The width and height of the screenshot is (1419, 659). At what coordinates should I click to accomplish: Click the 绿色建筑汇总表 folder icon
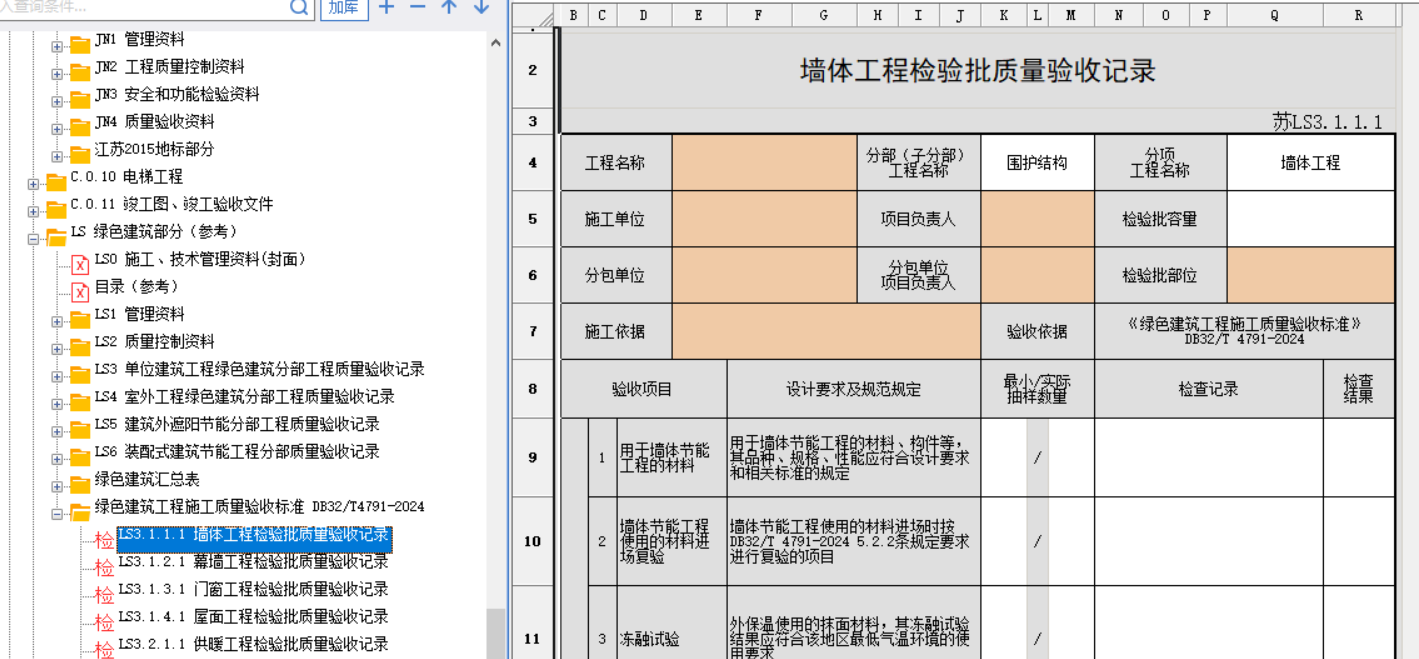tap(80, 485)
